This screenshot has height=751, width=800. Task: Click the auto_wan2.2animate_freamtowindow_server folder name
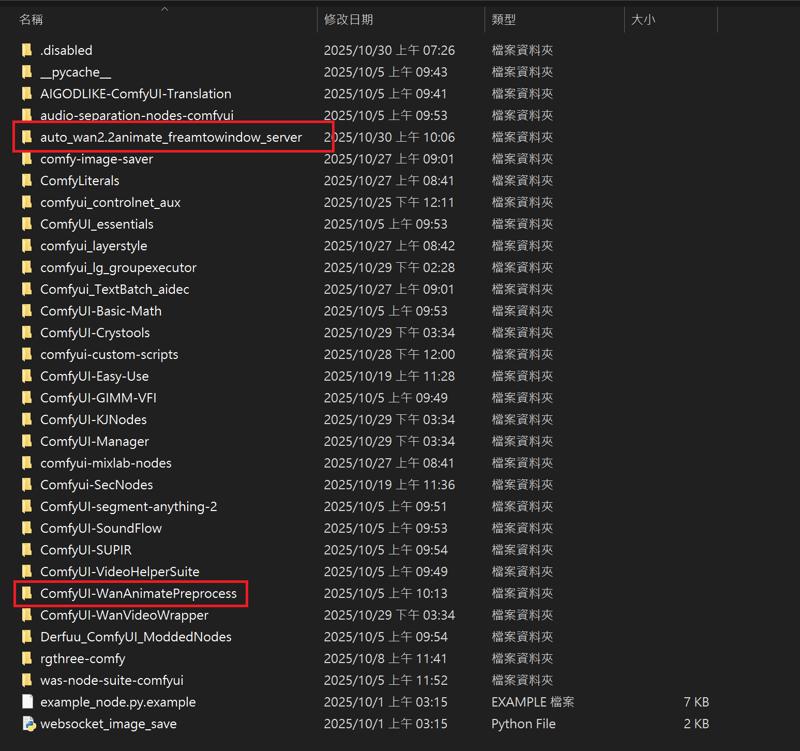(x=171, y=137)
